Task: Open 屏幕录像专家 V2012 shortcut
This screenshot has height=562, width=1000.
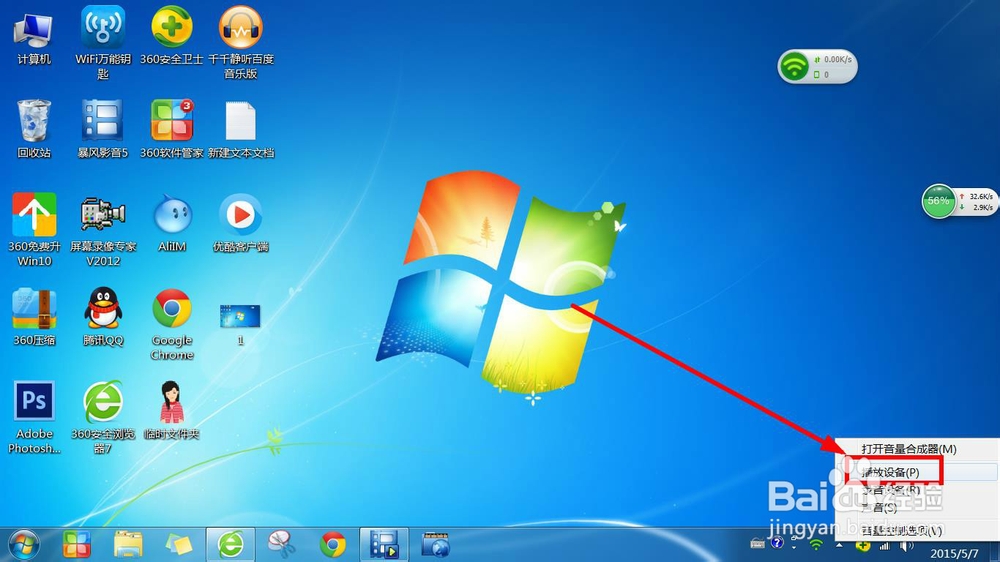Action: click(x=103, y=230)
